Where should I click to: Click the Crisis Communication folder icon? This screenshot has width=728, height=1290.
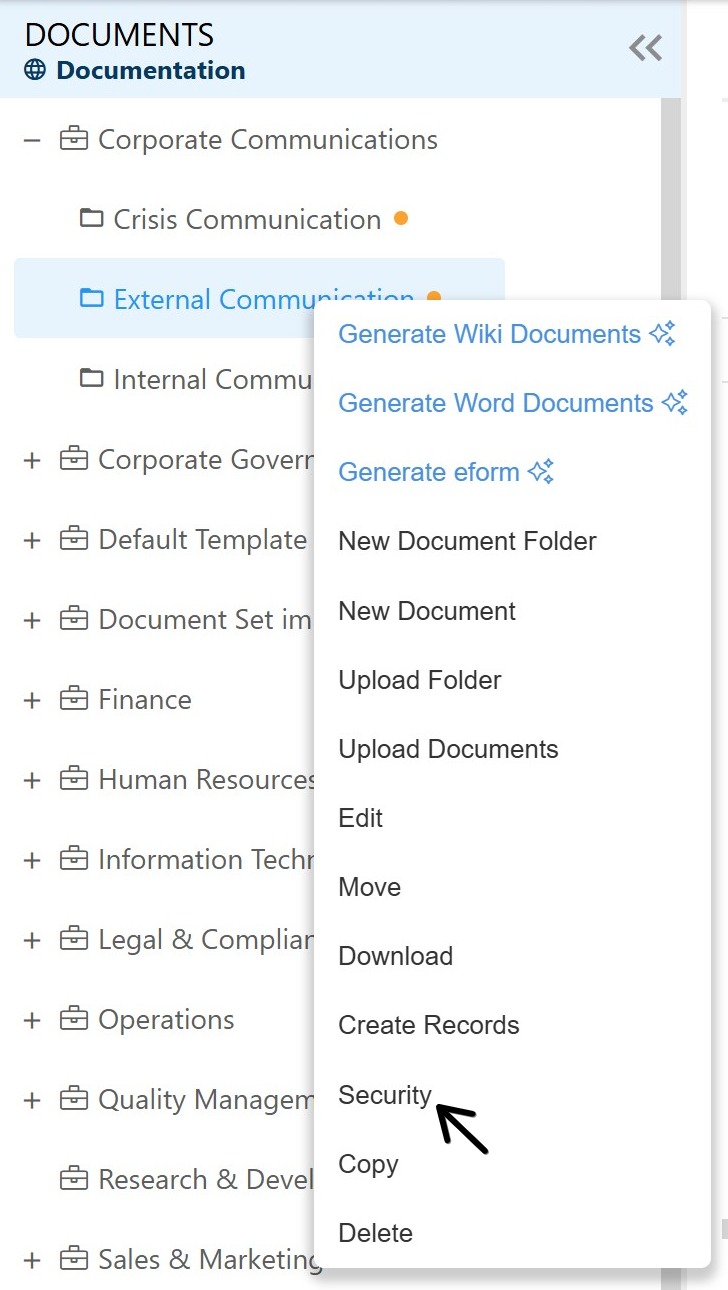click(x=92, y=218)
